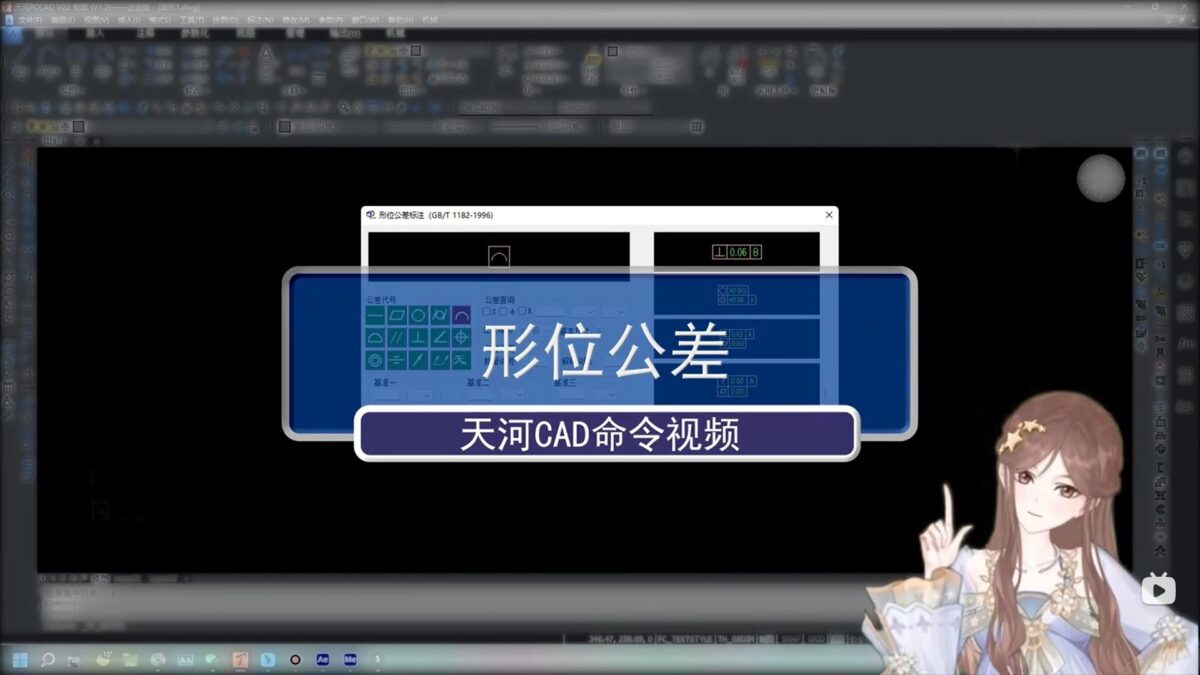Choose the cylindricity tolerance symbol
The image size is (1200, 675).
click(x=440, y=315)
